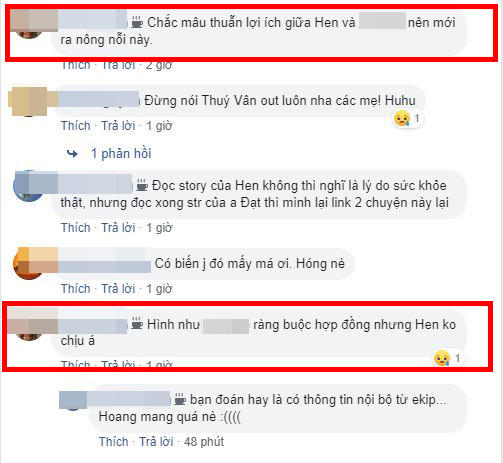Click the coffee cup badge before Hình như comment

pos(137,324)
